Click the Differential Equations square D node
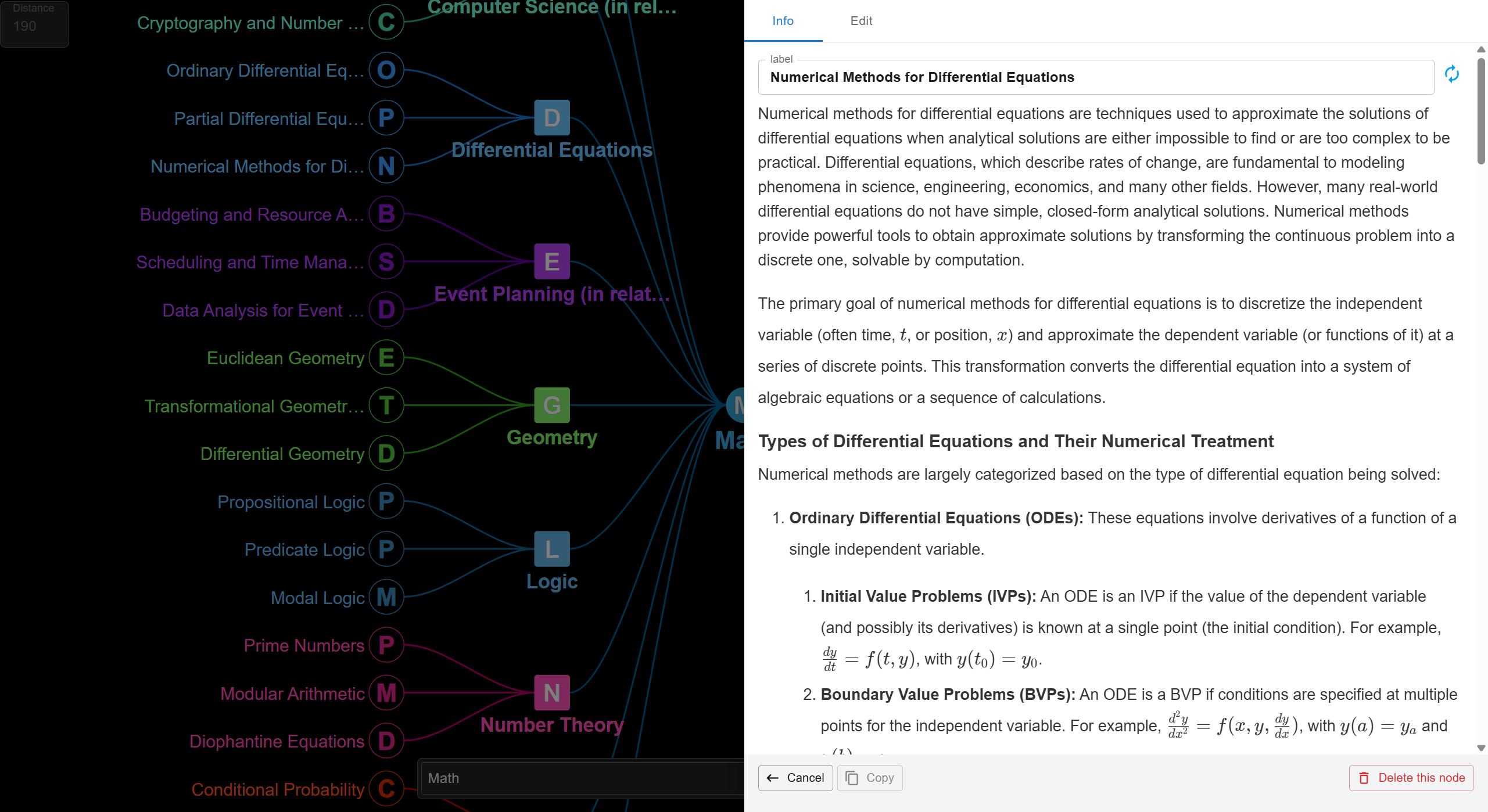The width and height of the screenshot is (1488, 812). coord(551,118)
